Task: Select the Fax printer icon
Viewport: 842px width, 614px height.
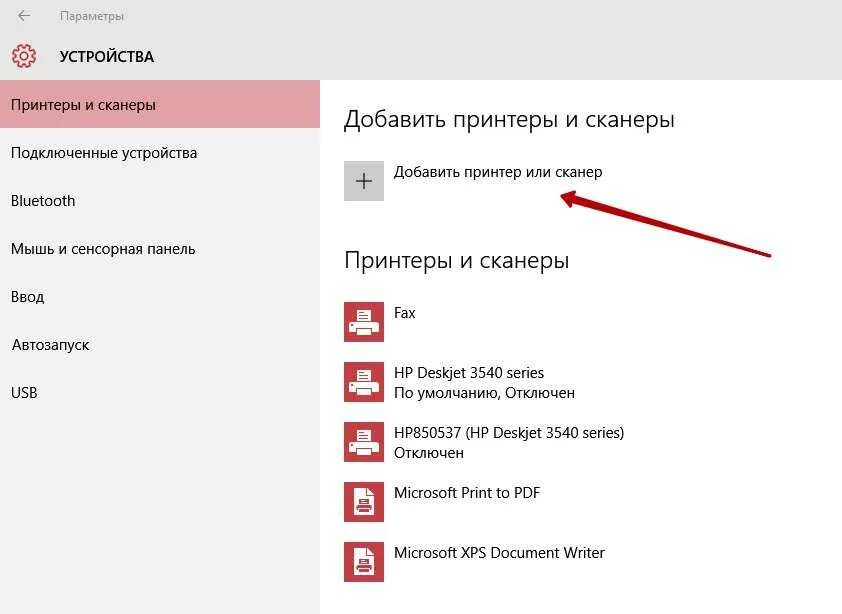Action: (364, 321)
